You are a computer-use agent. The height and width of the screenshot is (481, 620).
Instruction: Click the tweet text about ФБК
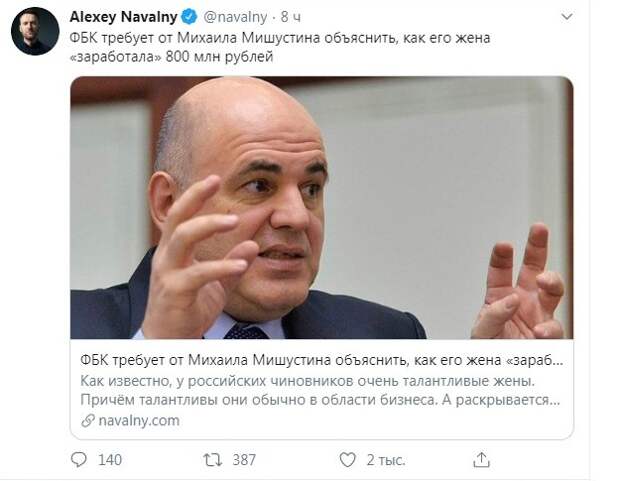pos(280,47)
